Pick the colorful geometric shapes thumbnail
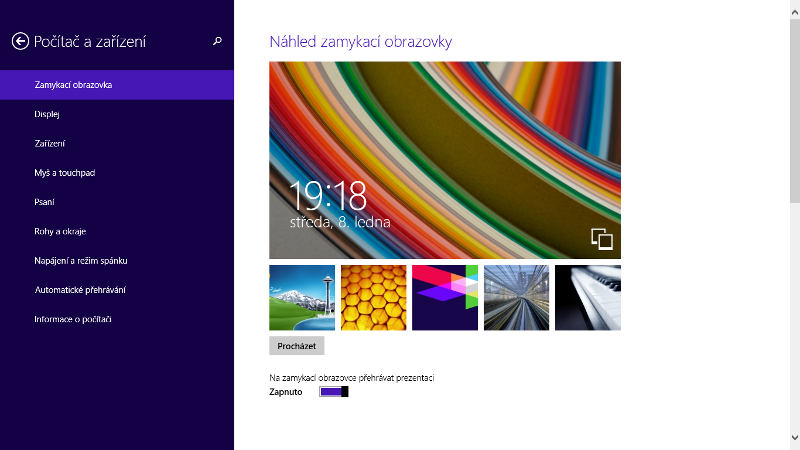This screenshot has width=800, height=450. tap(445, 297)
